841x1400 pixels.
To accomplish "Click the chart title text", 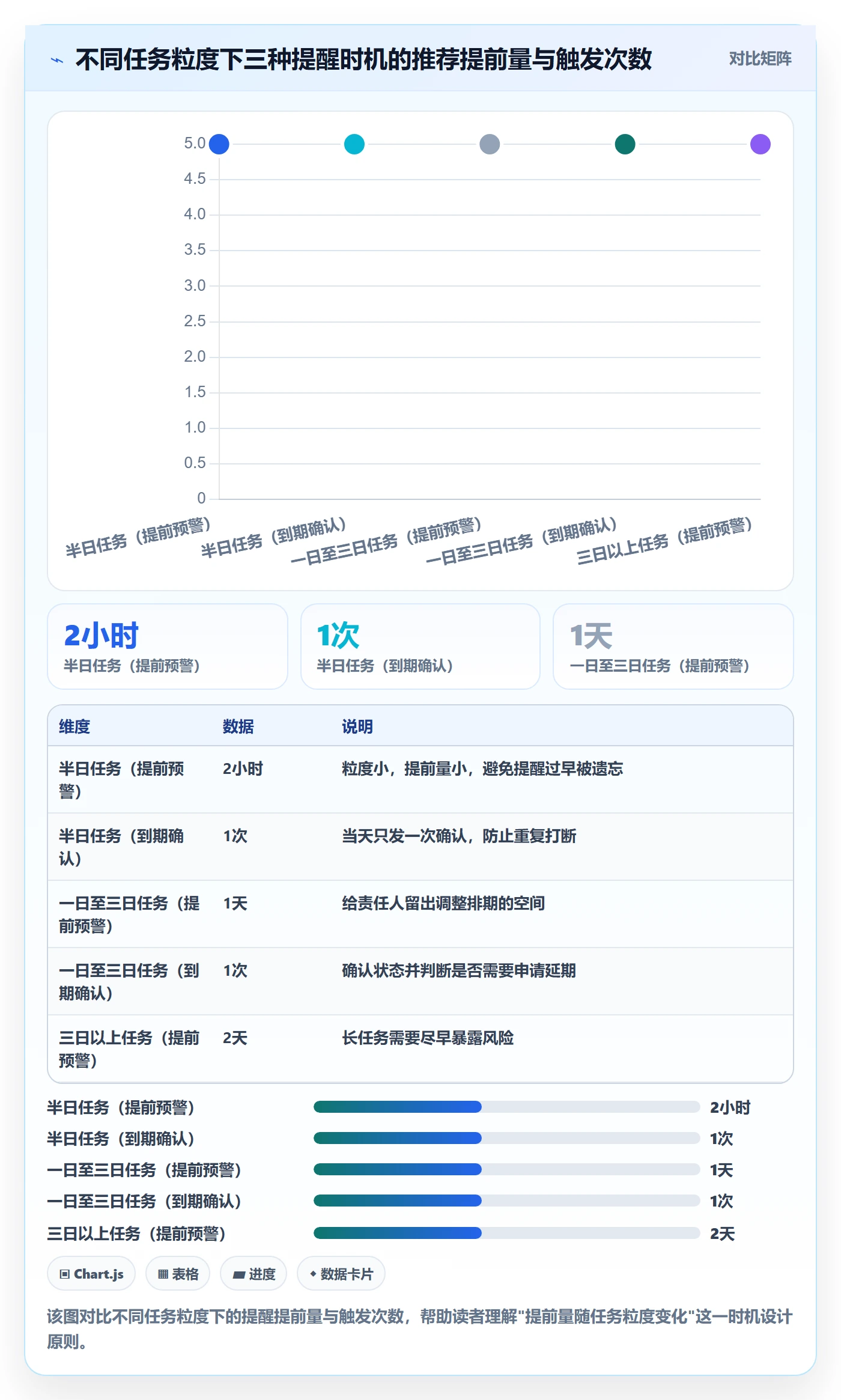I will (x=363, y=59).
